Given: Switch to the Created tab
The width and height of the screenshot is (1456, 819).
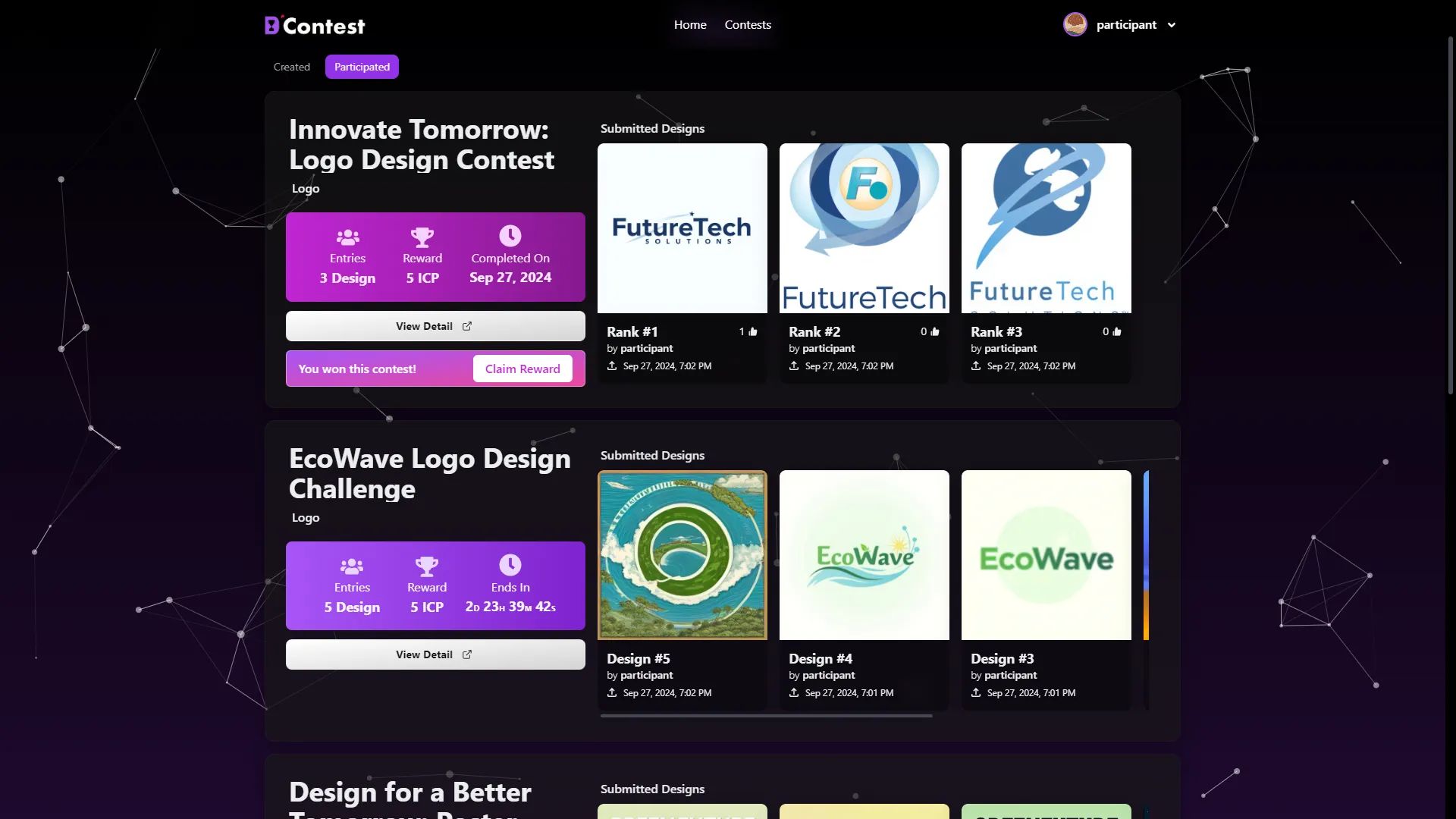Looking at the screenshot, I should [292, 67].
